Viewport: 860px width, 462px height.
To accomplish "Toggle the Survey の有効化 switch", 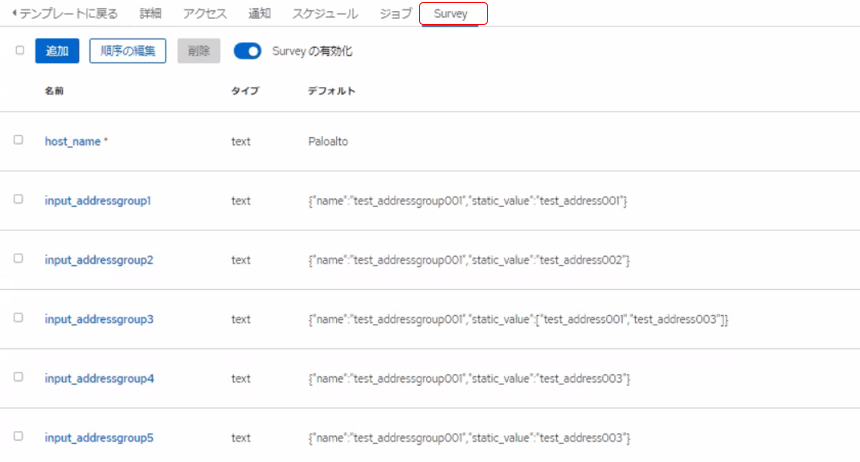I will click(247, 51).
